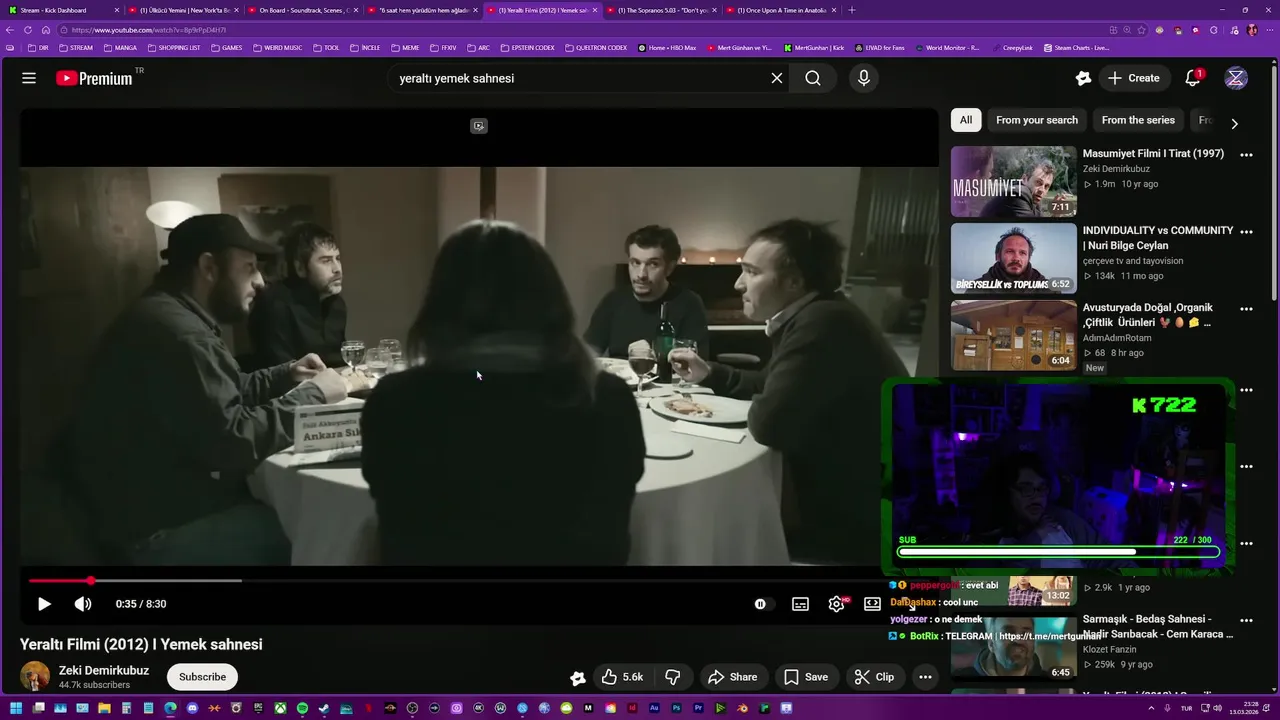Open more actions (three dots) under video
1280x720 pixels.
[925, 677]
